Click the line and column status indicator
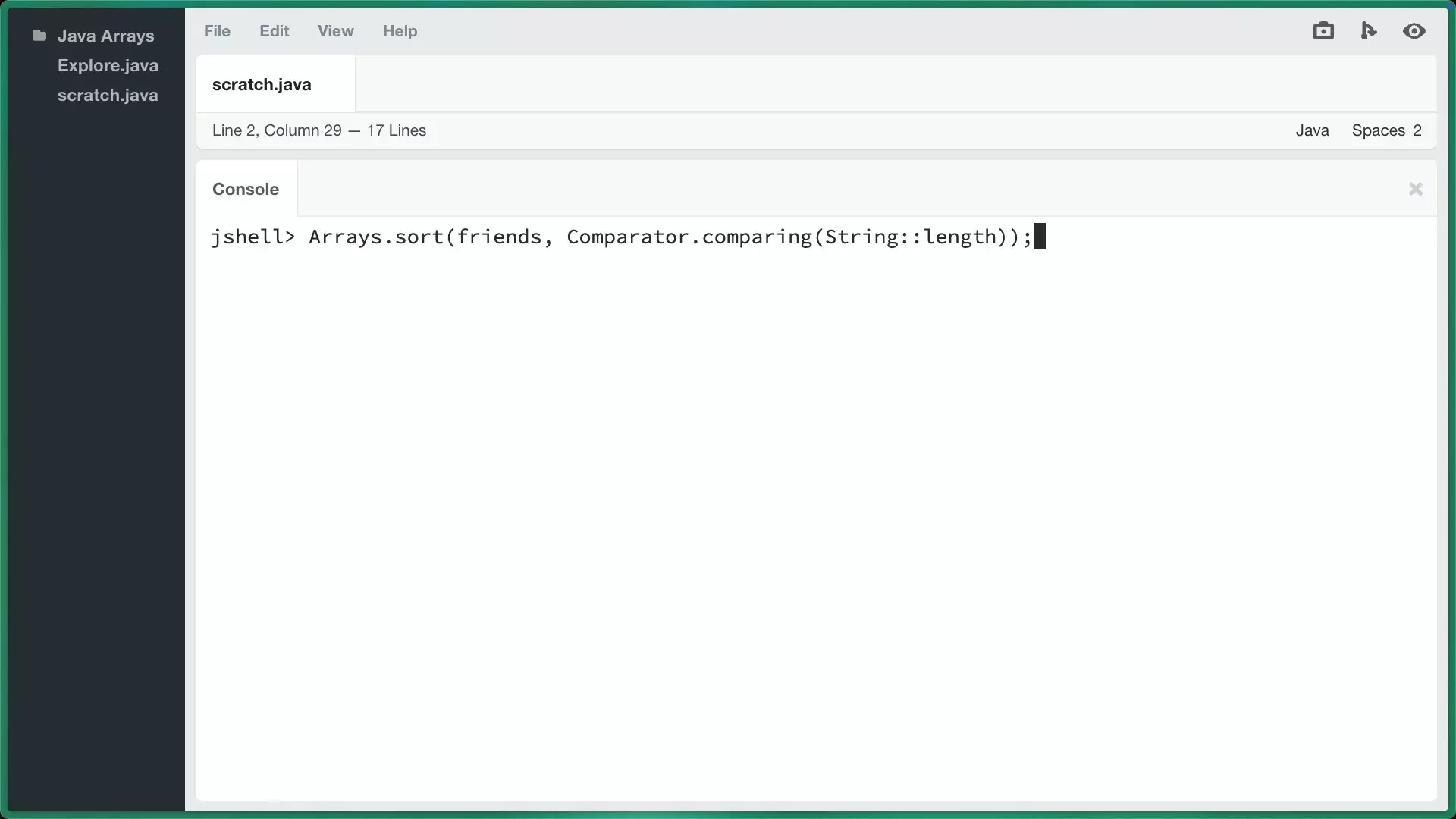The image size is (1456, 819). click(318, 130)
